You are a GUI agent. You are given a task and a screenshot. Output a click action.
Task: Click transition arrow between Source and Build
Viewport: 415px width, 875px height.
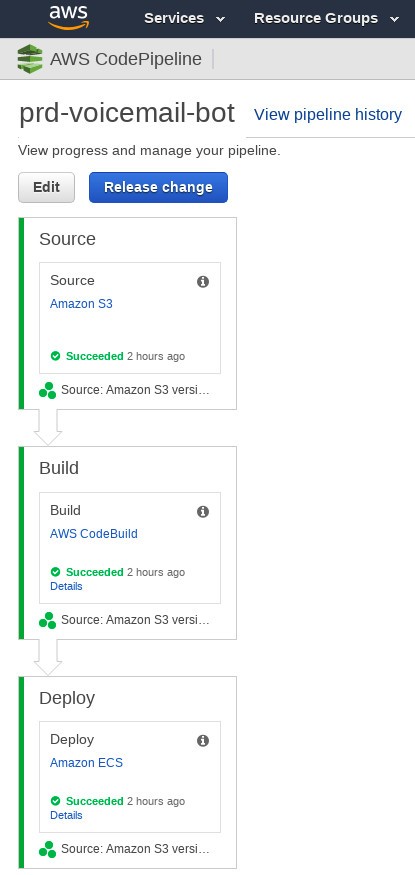[x=47, y=427]
